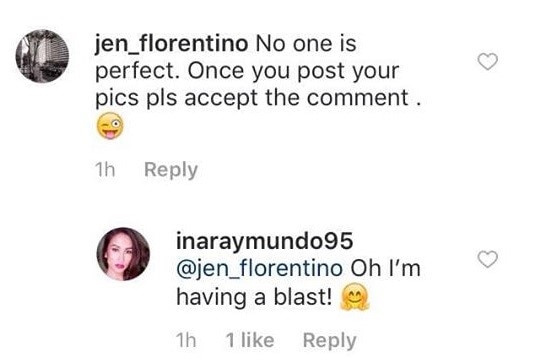Click the winking tongue-out emoji
This screenshot has width=533, height=363.
[x=110, y=126]
